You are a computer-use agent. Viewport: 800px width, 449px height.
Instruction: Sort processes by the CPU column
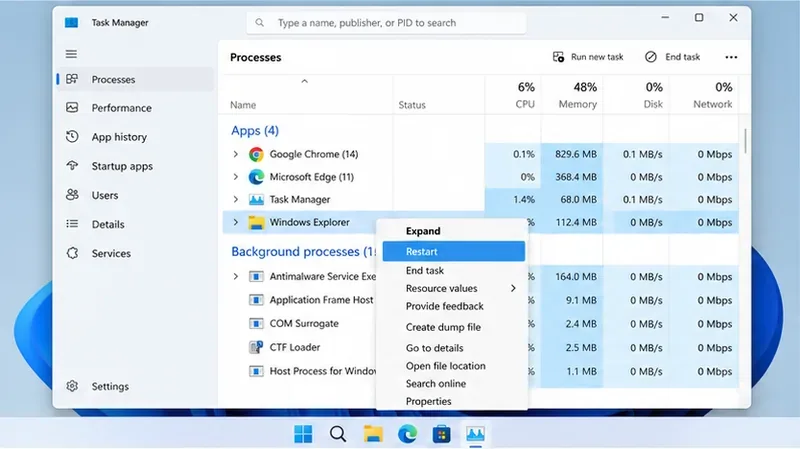[513, 95]
